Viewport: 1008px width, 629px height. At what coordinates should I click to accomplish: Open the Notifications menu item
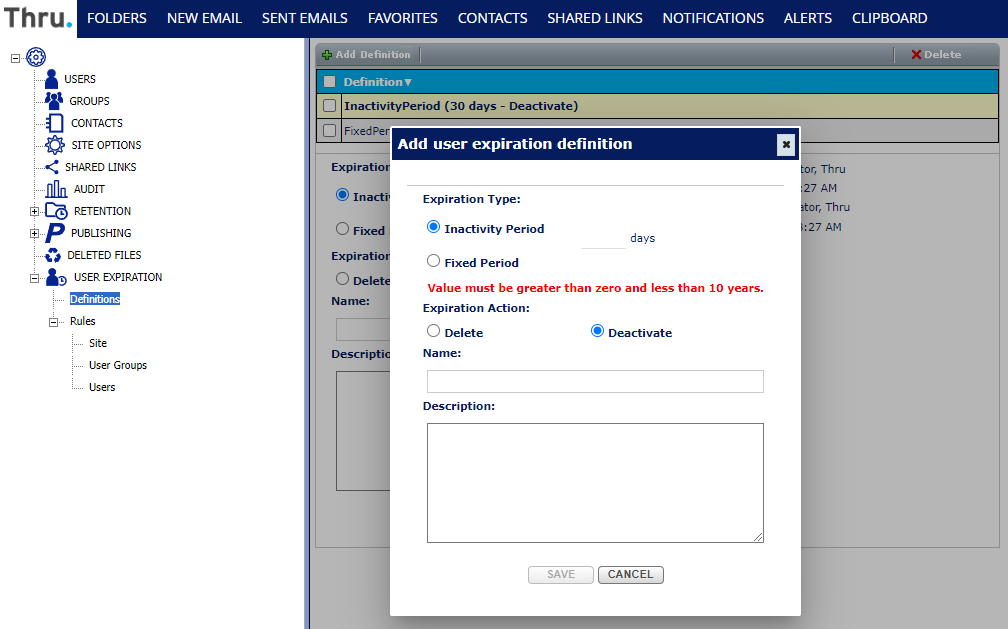[x=713, y=18]
